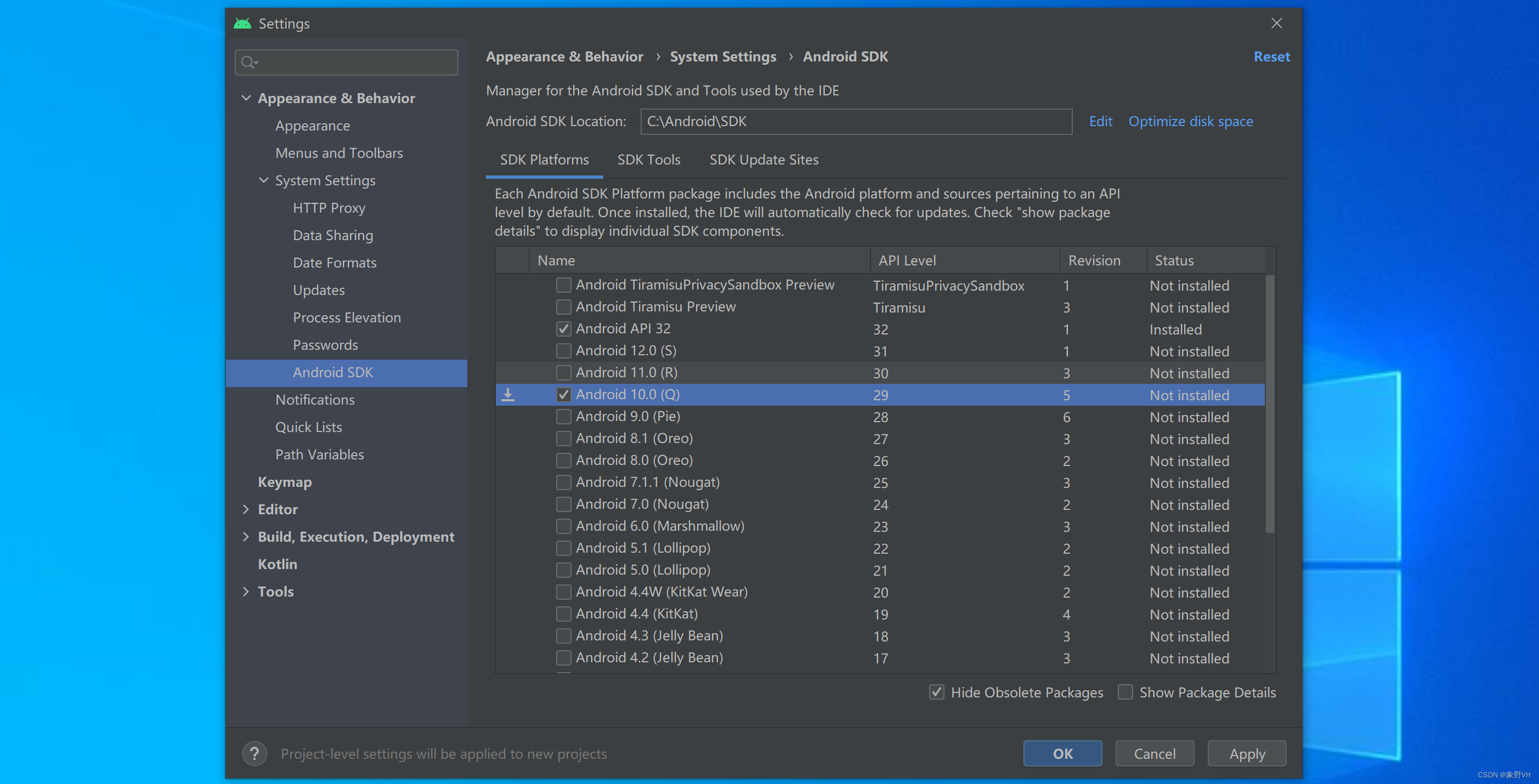1539x784 pixels.
Task: Click Appearance & Behavior breadcrumb
Action: coord(564,56)
